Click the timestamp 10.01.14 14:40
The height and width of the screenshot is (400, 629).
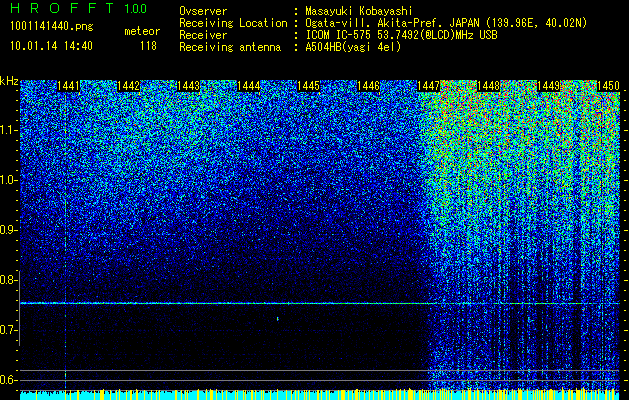point(51,46)
